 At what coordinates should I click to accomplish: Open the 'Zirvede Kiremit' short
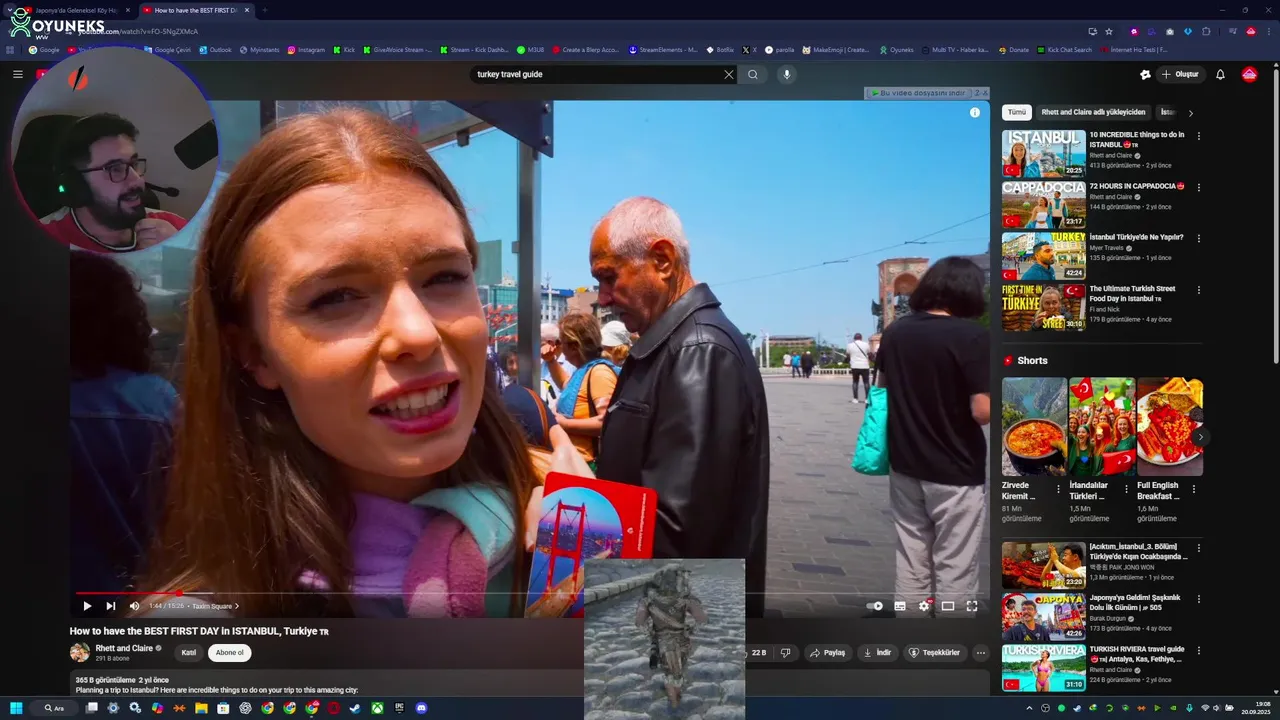point(1034,426)
